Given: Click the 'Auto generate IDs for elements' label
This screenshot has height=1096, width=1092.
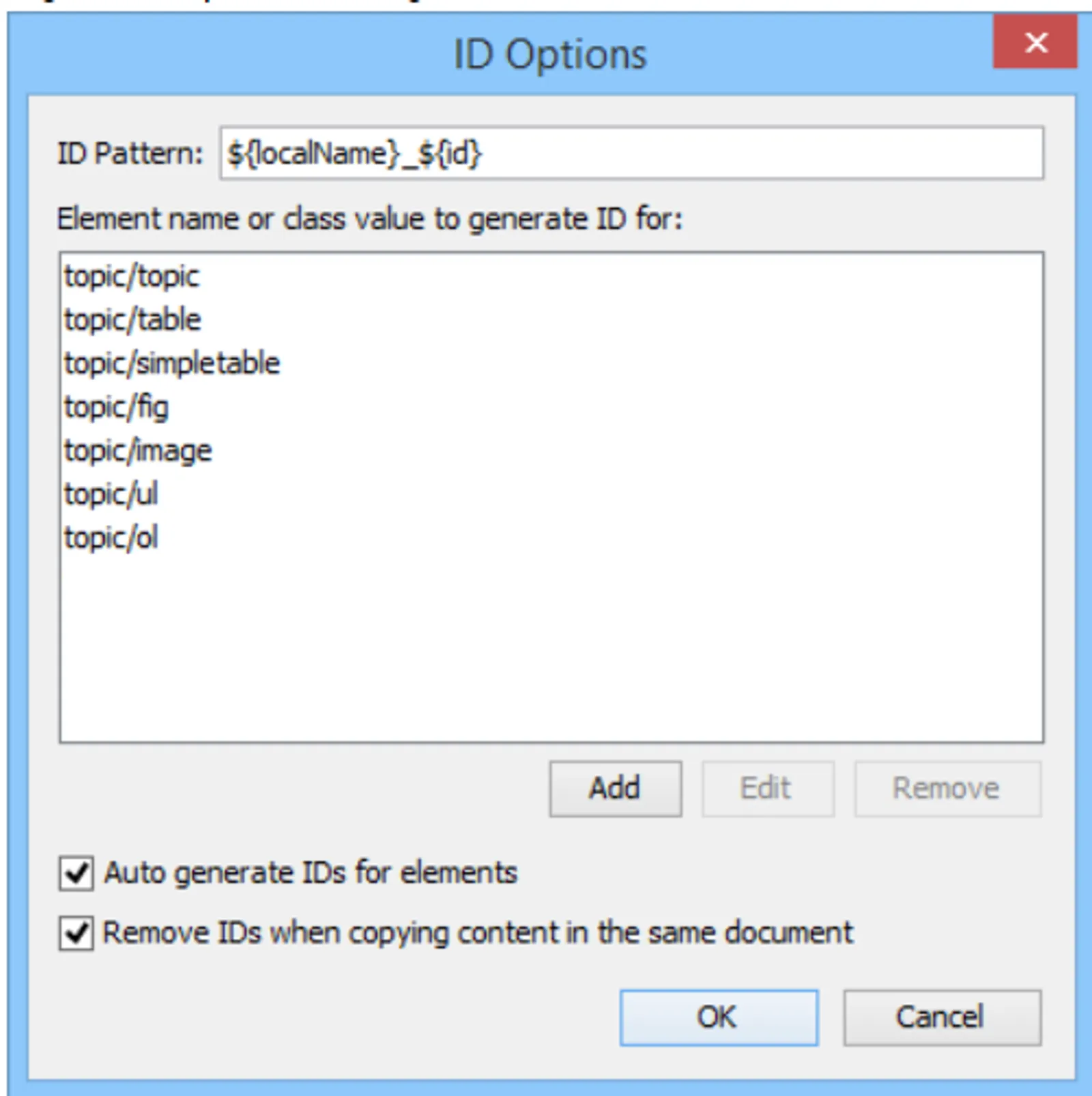Looking at the screenshot, I should tap(311, 874).
